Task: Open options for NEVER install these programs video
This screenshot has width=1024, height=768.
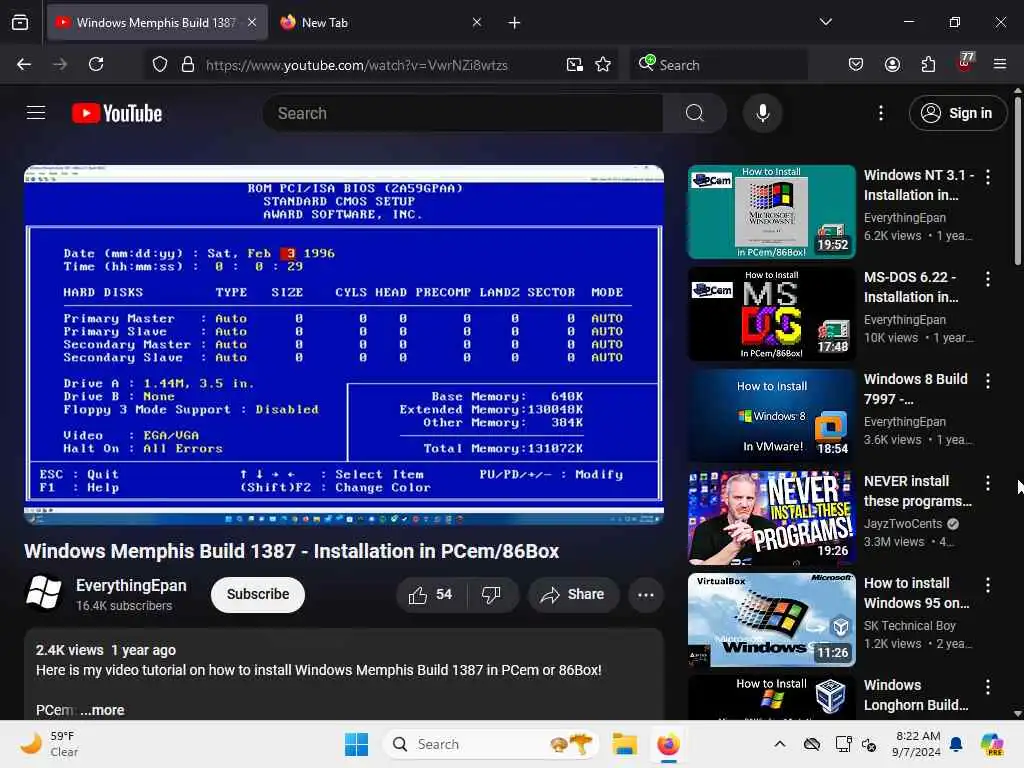Action: coord(987,483)
